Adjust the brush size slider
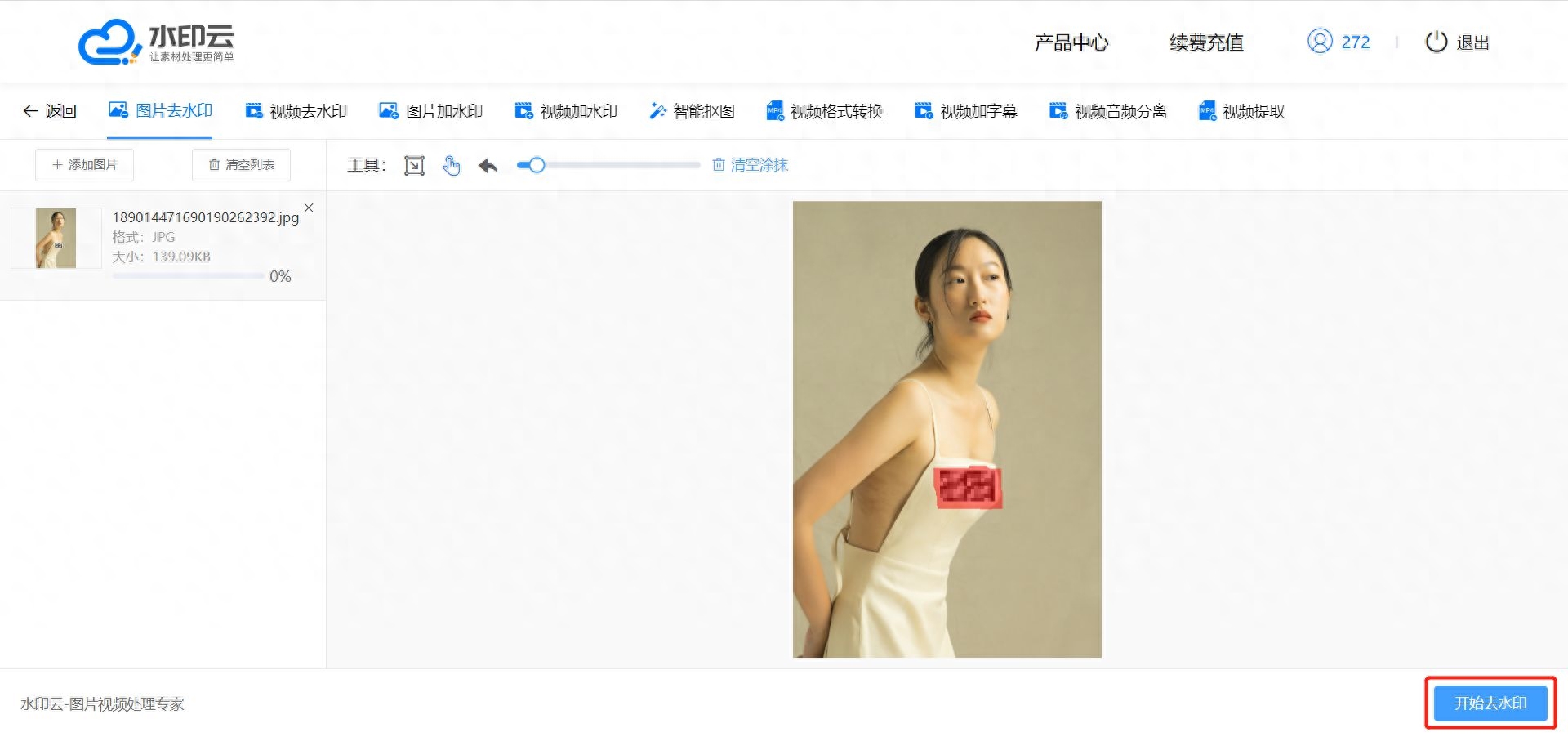Screen dimensions: 1568x737 608,165
